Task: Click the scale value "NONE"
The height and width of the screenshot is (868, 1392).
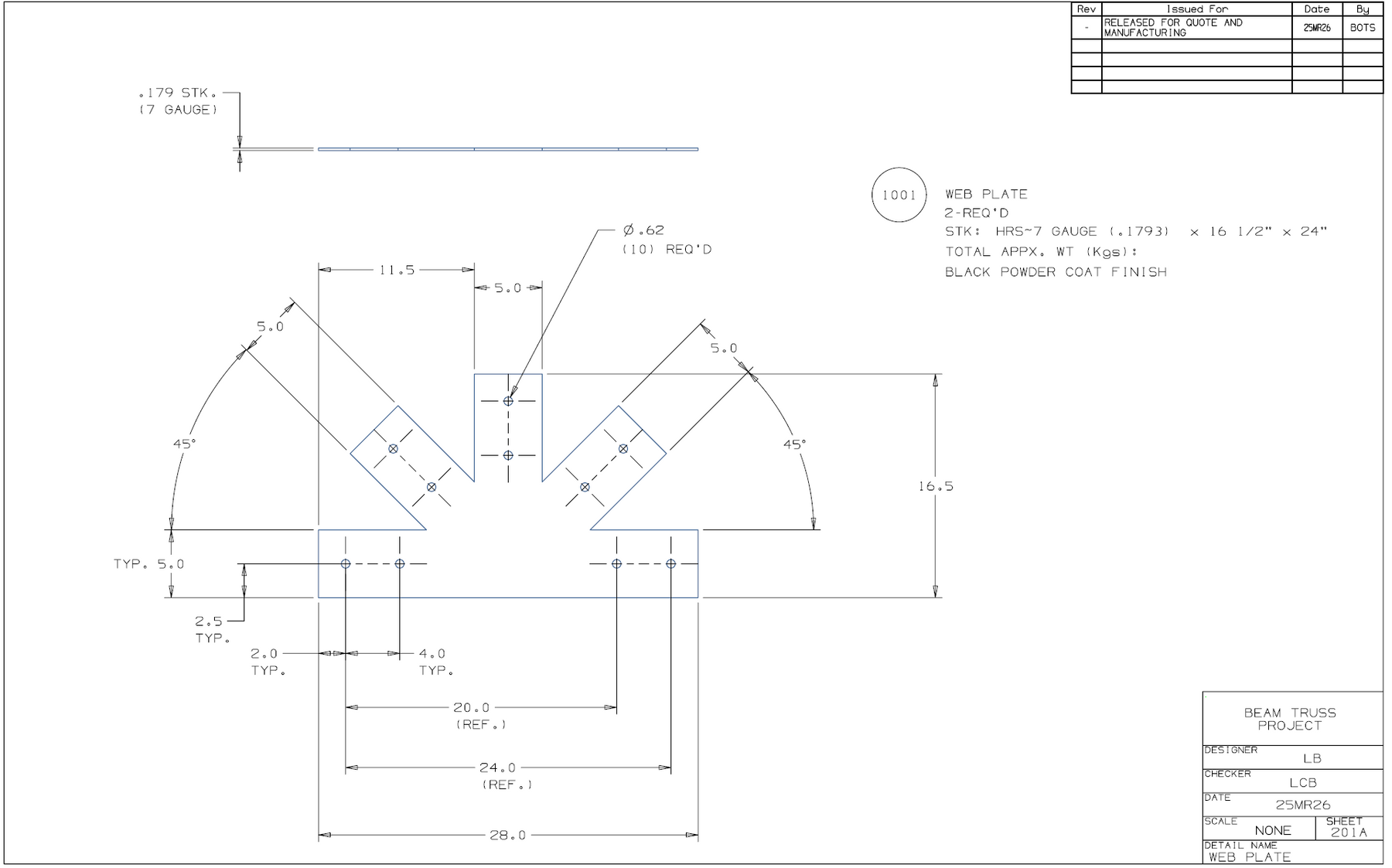Action: [x=1273, y=831]
